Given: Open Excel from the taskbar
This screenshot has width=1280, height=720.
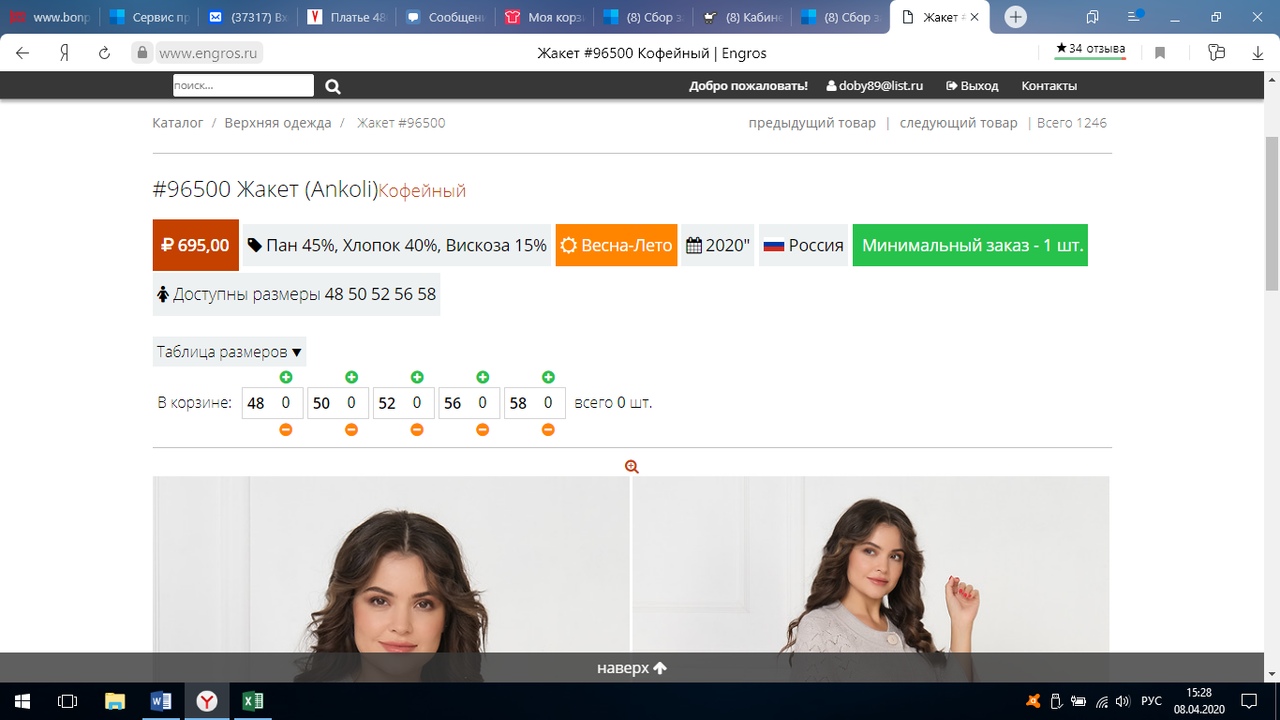Looking at the screenshot, I should 253,701.
